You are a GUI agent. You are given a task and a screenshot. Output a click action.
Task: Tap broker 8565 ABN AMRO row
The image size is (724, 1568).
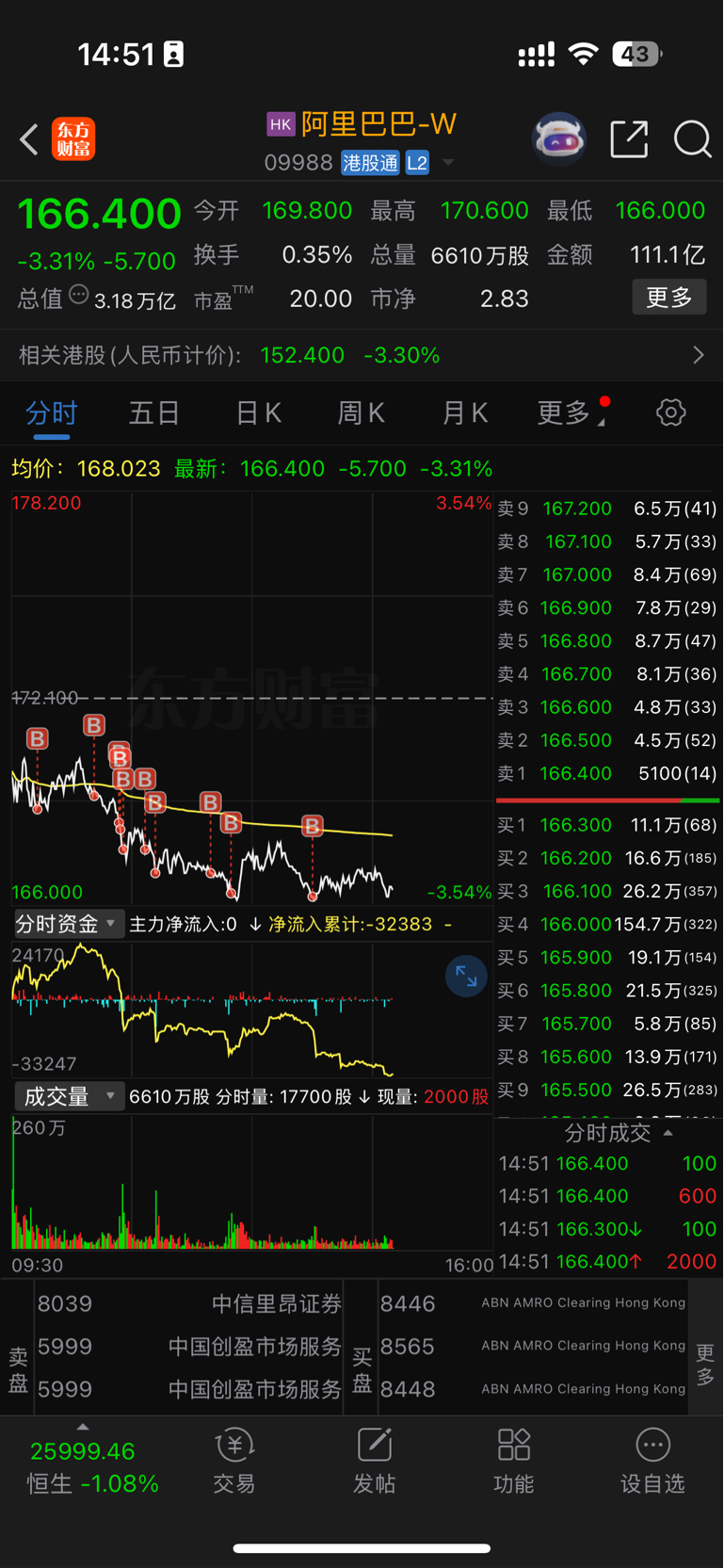click(x=533, y=1347)
